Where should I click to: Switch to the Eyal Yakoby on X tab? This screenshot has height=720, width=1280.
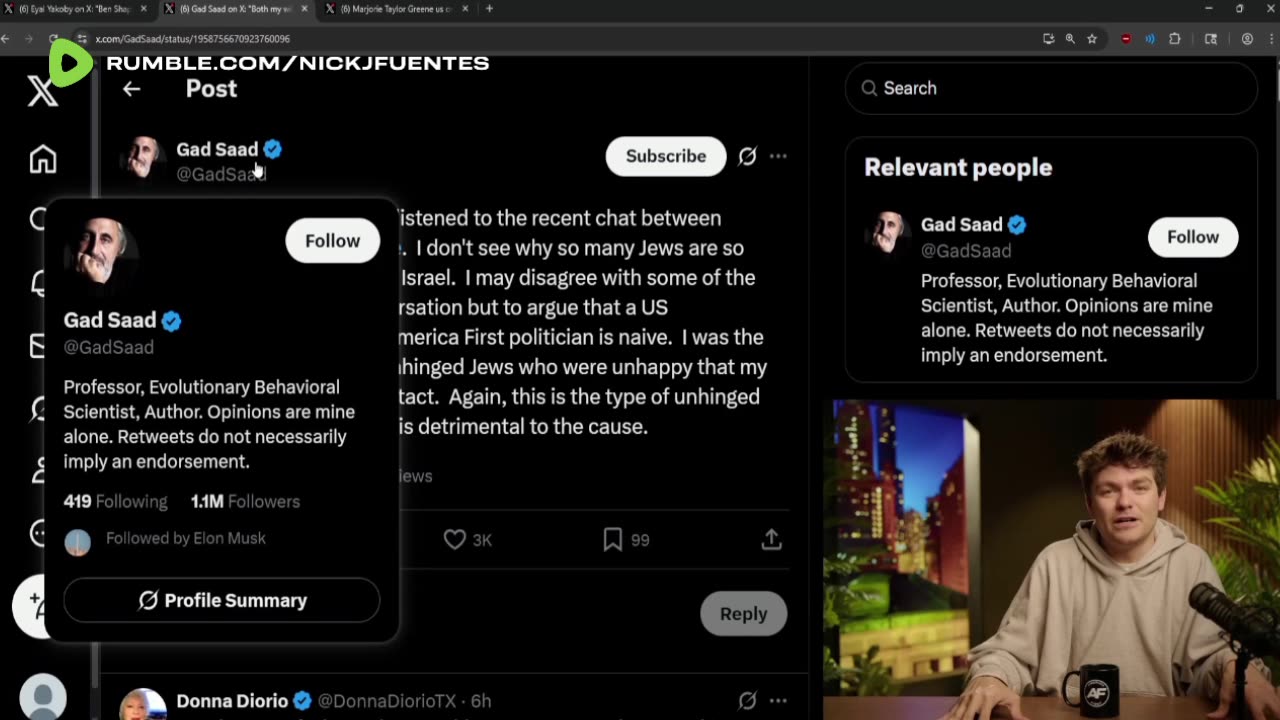(x=75, y=9)
